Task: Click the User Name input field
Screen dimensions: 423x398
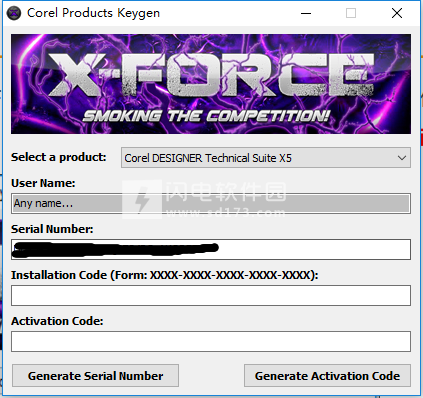Action: [x=211, y=203]
